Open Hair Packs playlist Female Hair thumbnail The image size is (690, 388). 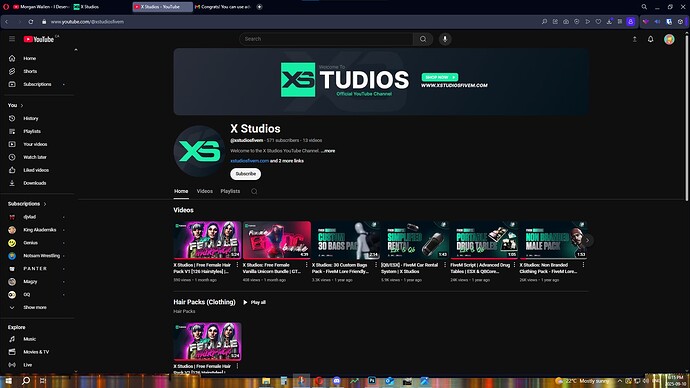207,342
